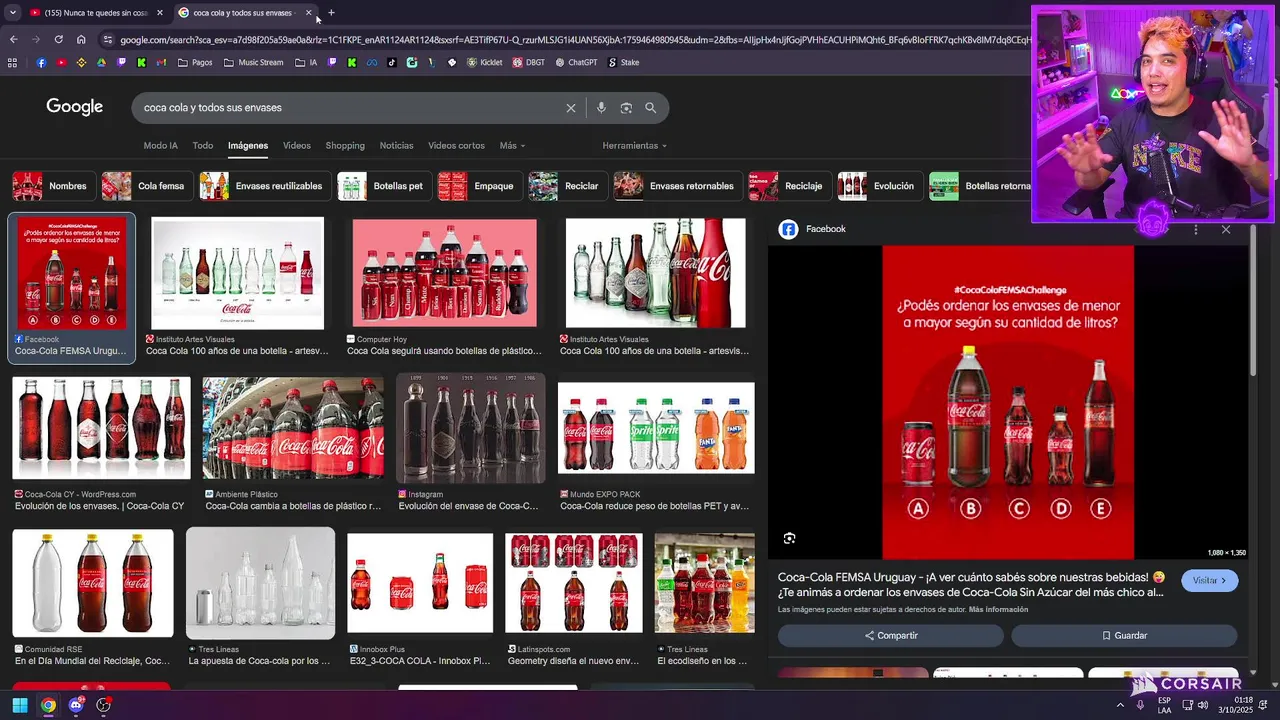This screenshot has height=720, width=1280.
Task: Open the apps grid in bookmarks bar
Action: tap(12, 62)
